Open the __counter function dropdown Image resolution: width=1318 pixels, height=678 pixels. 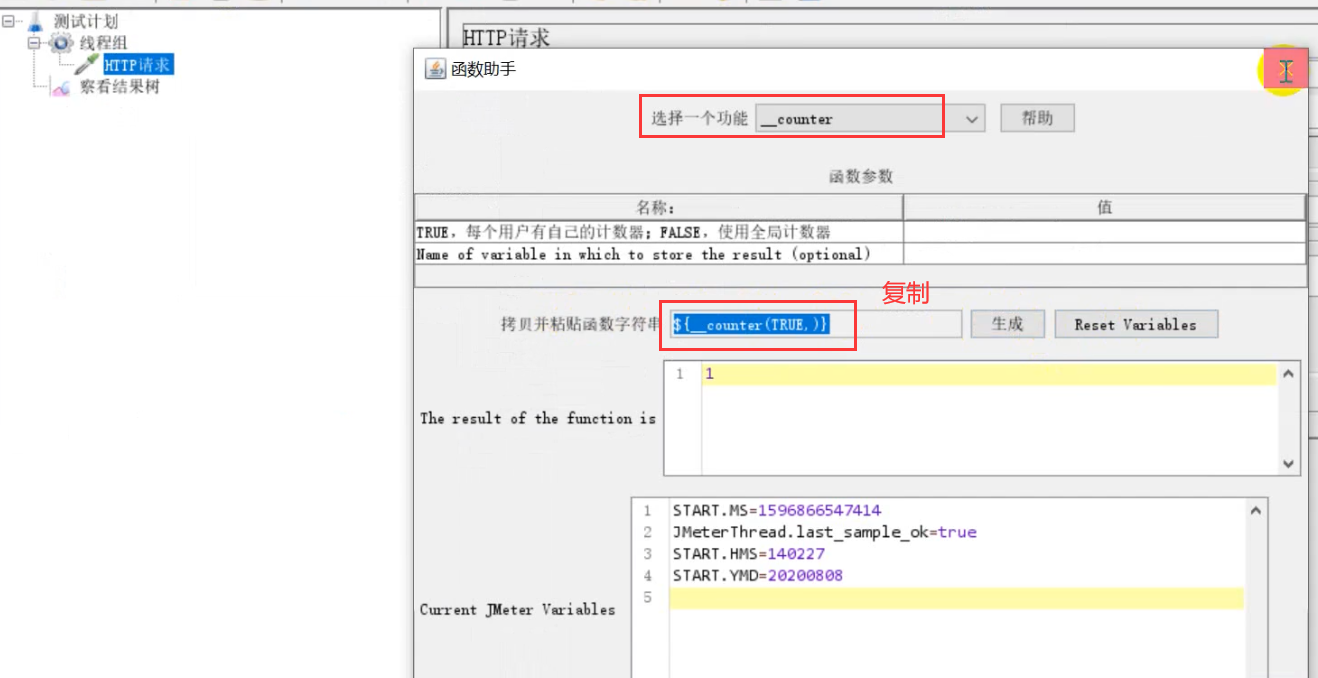(870, 119)
